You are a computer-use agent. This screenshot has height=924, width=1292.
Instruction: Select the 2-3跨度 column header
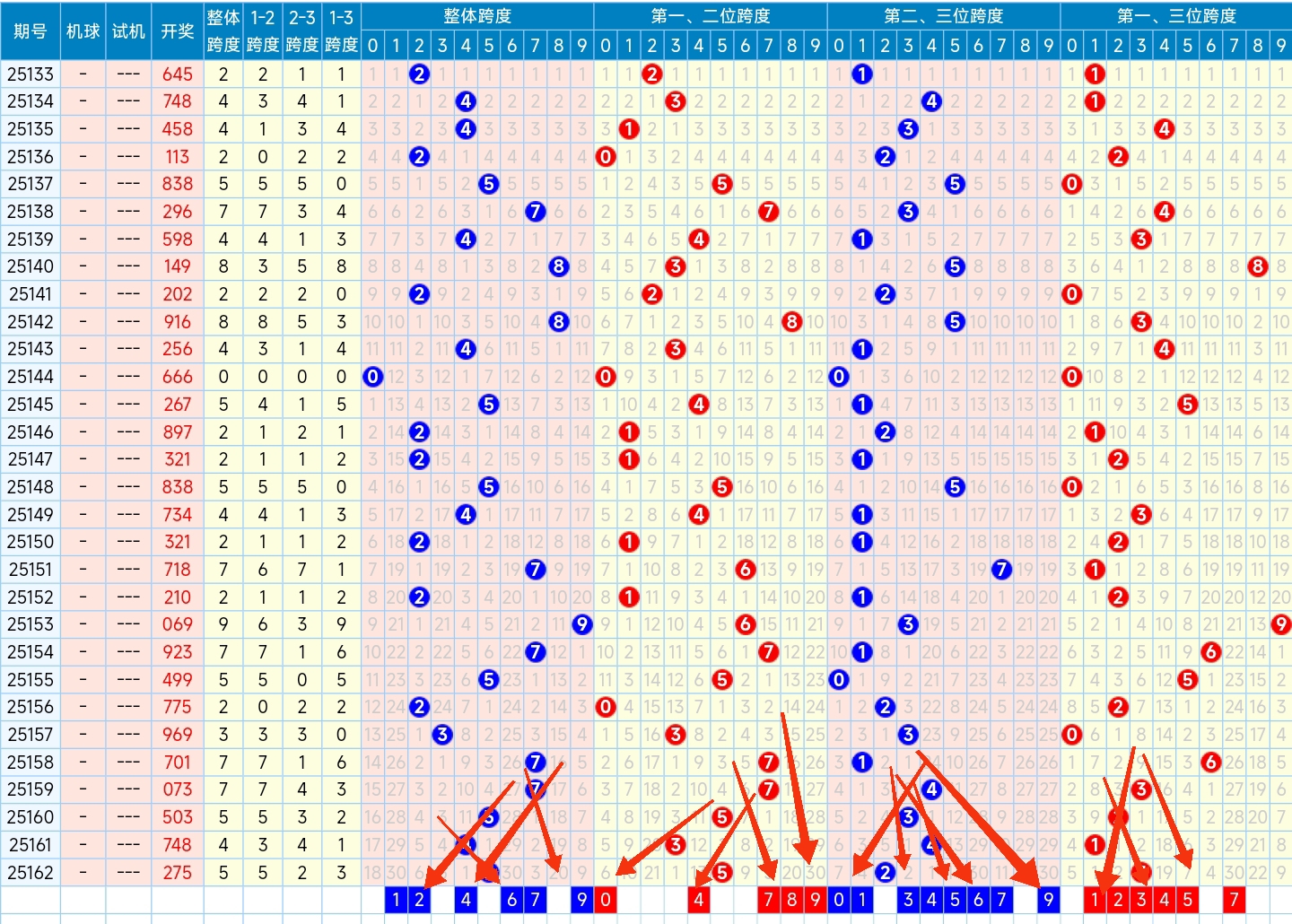coord(302,31)
